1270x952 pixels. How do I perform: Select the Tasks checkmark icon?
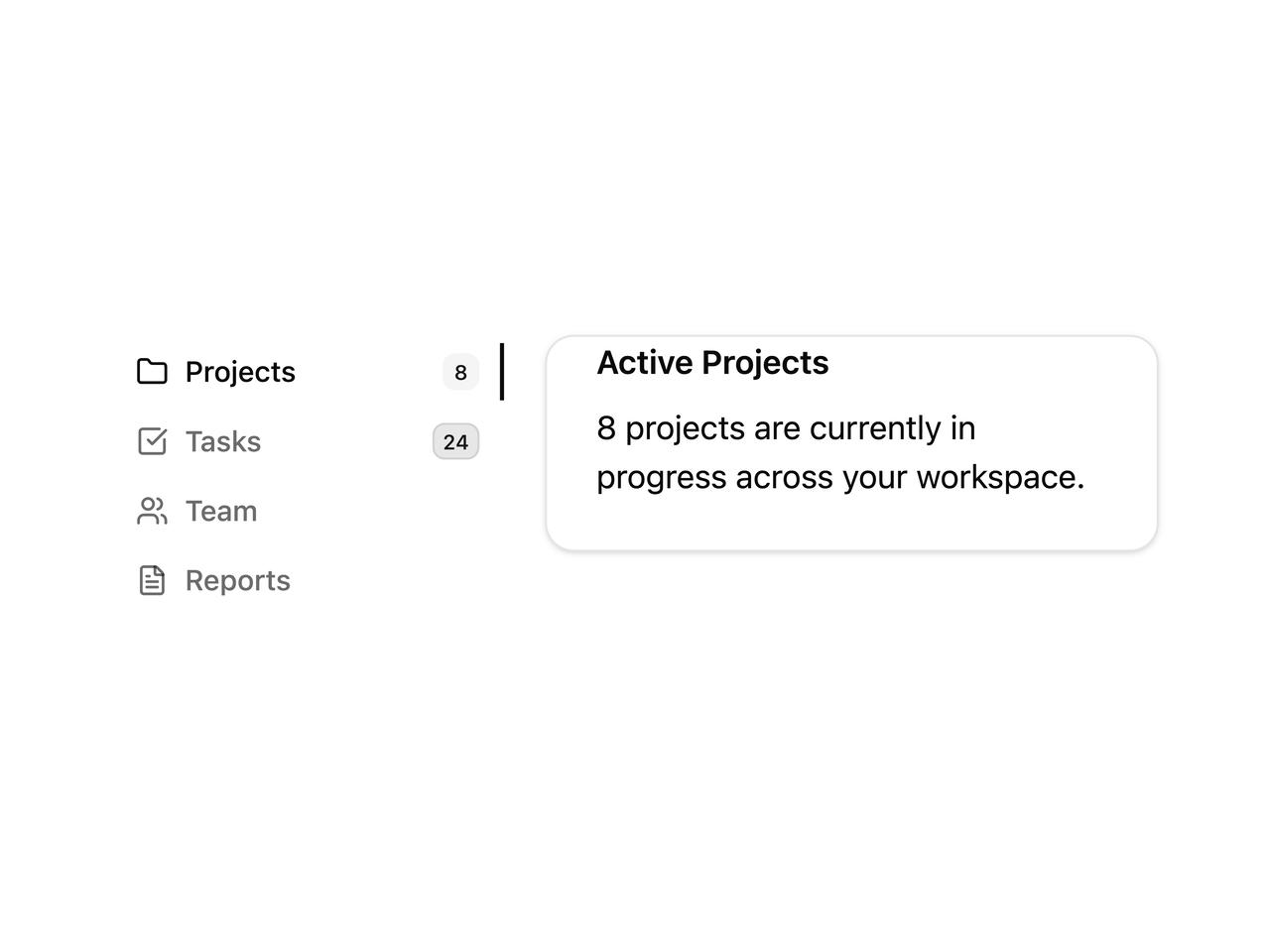tap(152, 441)
